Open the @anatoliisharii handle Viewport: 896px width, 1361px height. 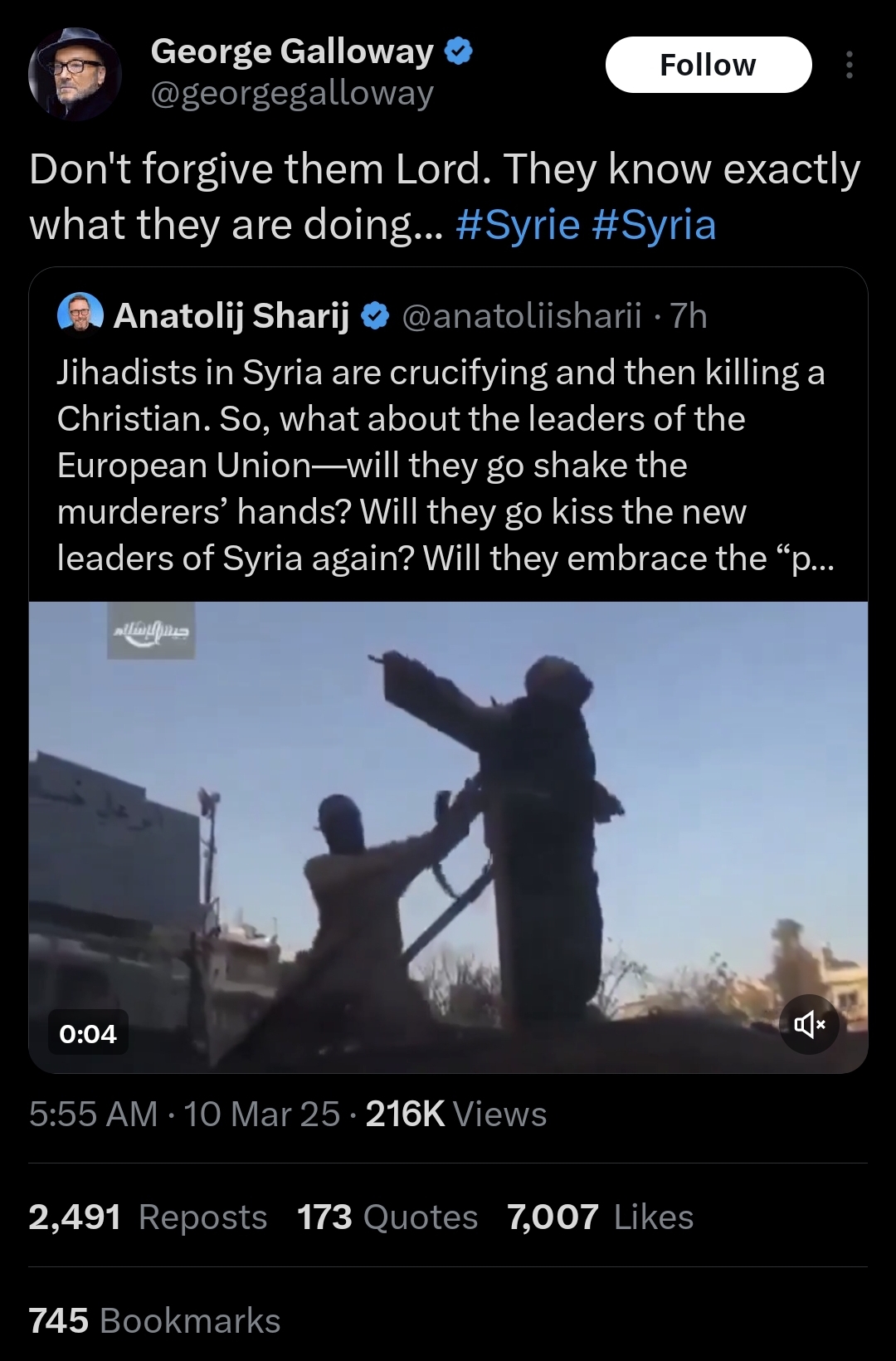pyautogui.click(x=522, y=316)
